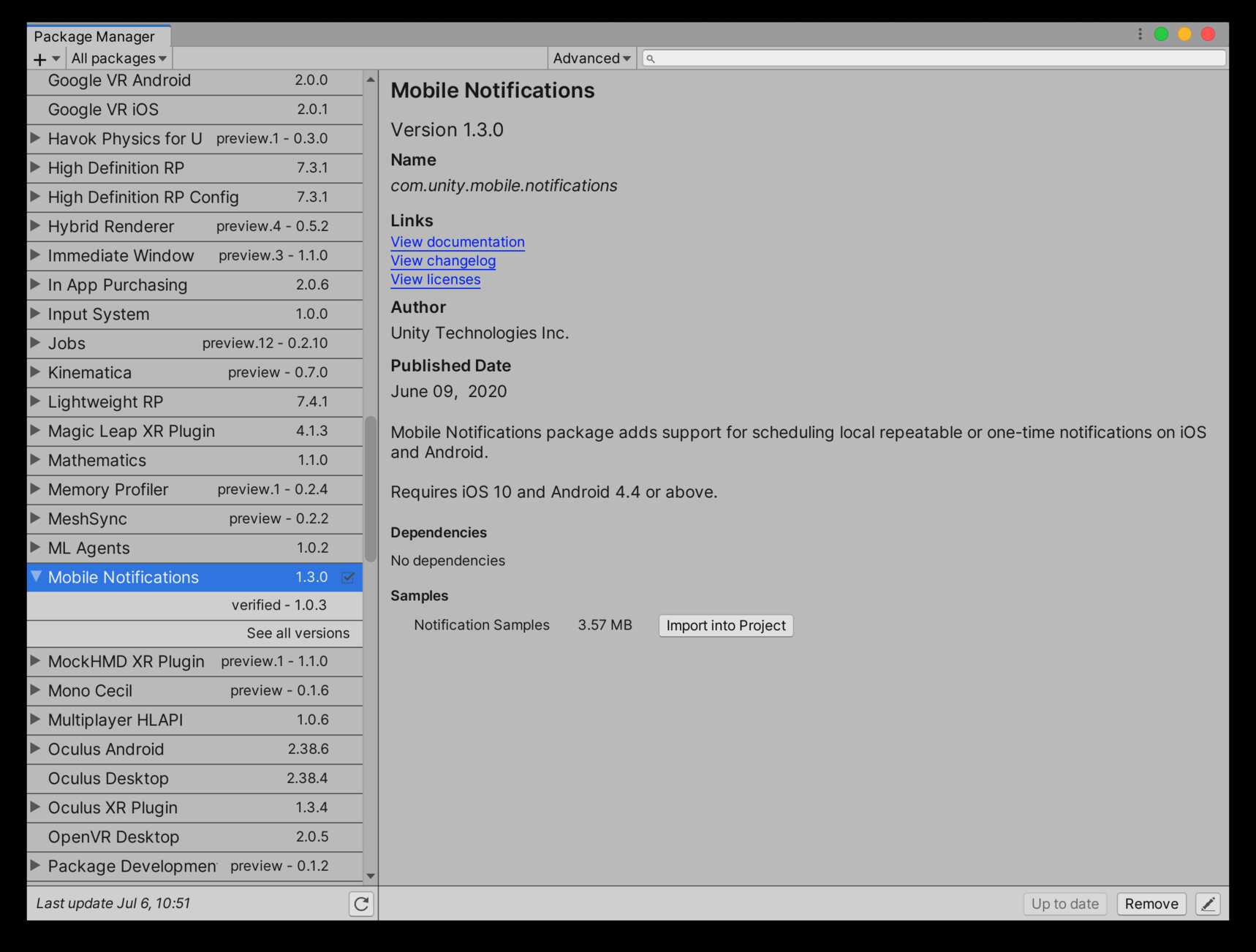Screen dimensions: 1256x952
Task: Open the add package dropdown arrow
Action: click(x=54, y=58)
